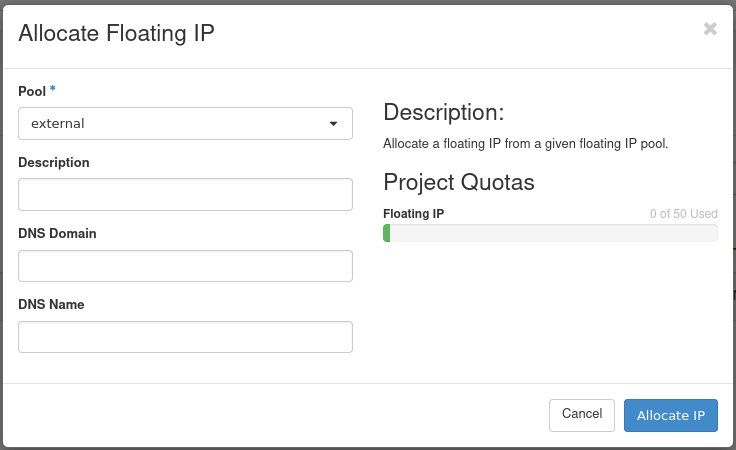Screen dimensions: 736x450
Task: Close the Allocate Floating IP dialog
Action: (710, 29)
